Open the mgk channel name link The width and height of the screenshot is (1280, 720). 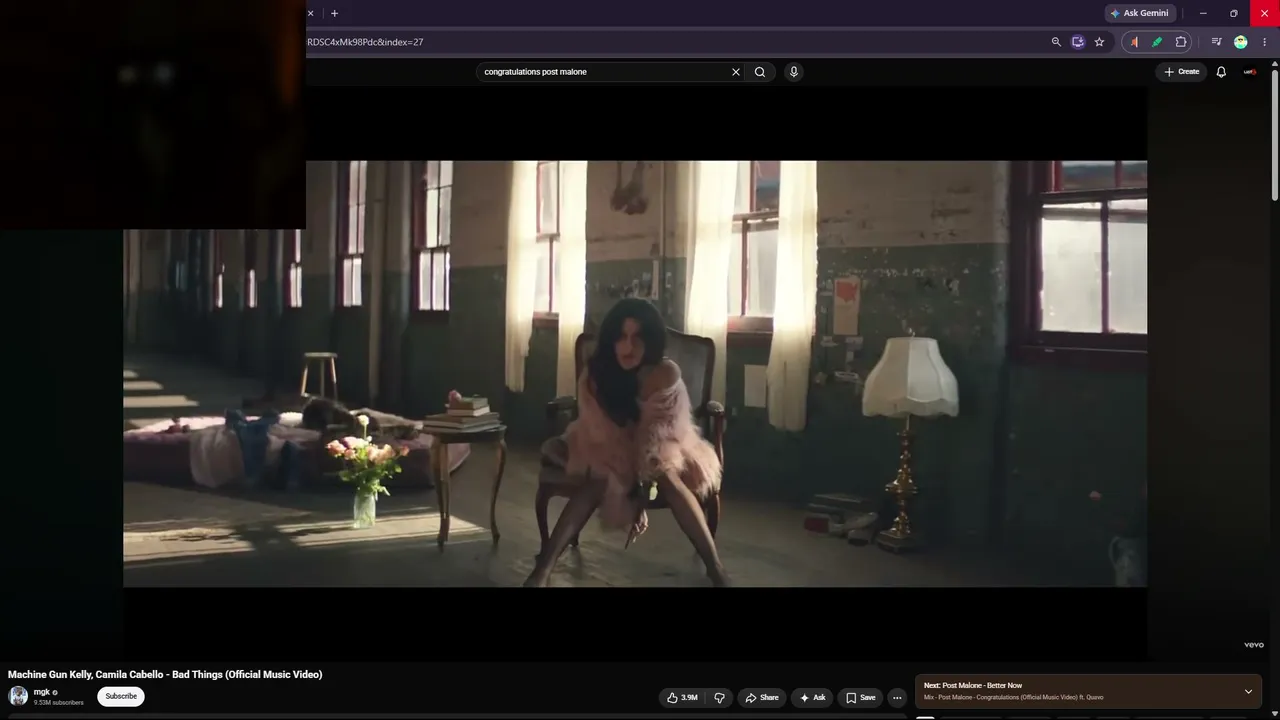point(42,692)
